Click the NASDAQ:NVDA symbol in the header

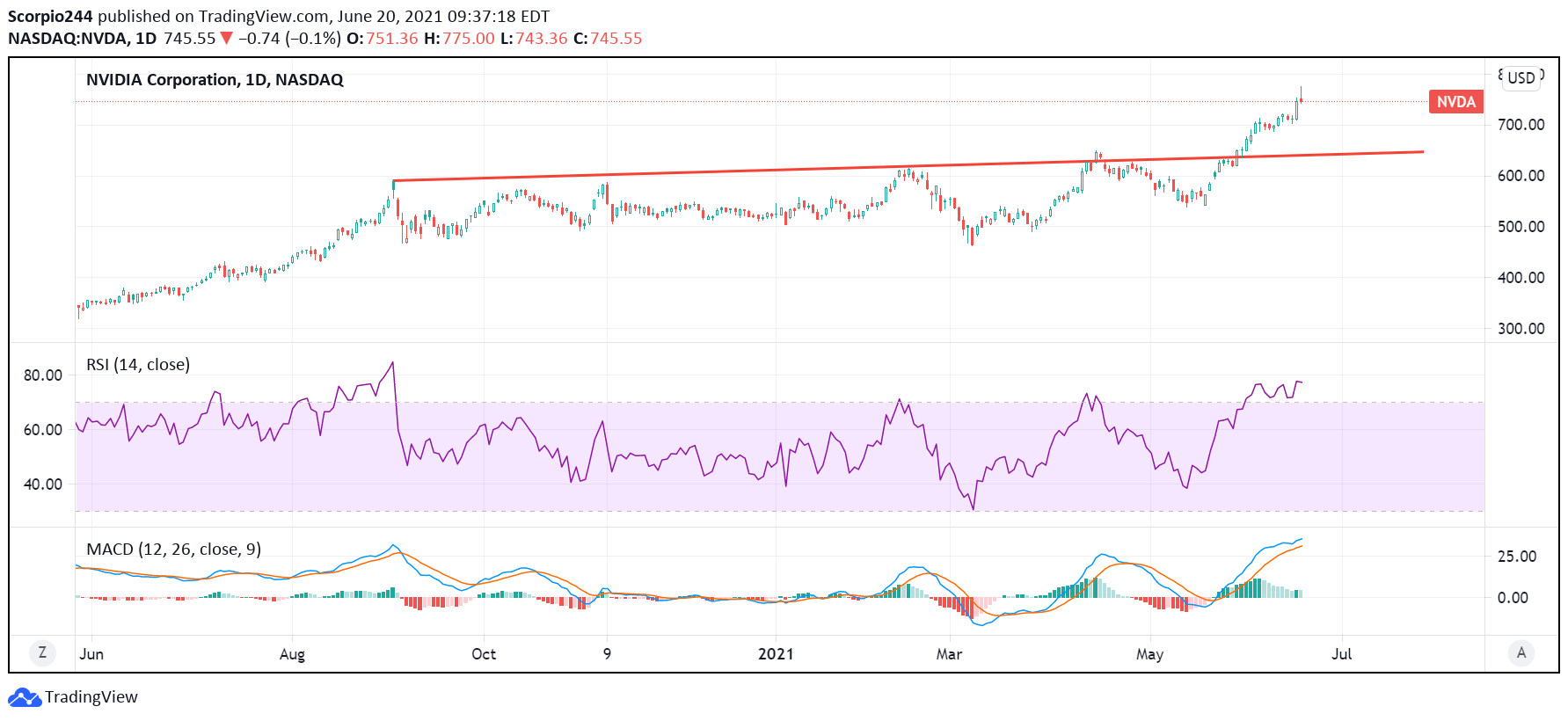[x=69, y=39]
